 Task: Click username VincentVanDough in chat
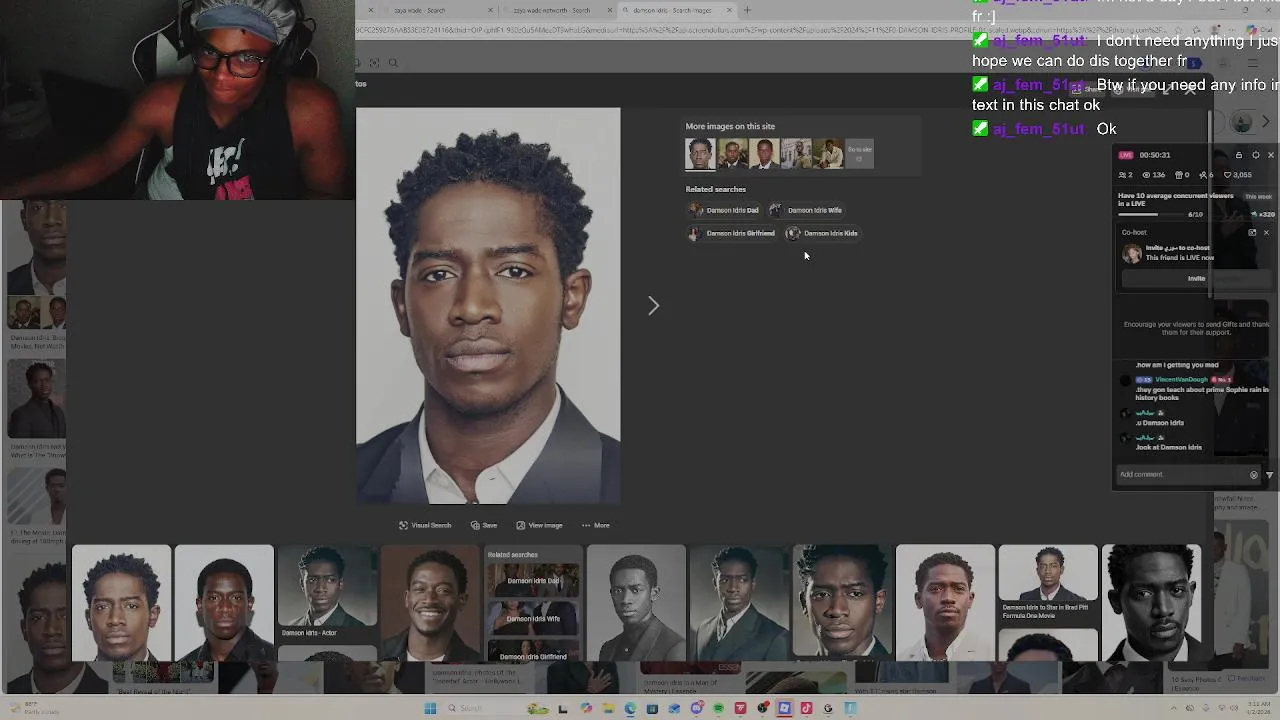[x=1181, y=380]
